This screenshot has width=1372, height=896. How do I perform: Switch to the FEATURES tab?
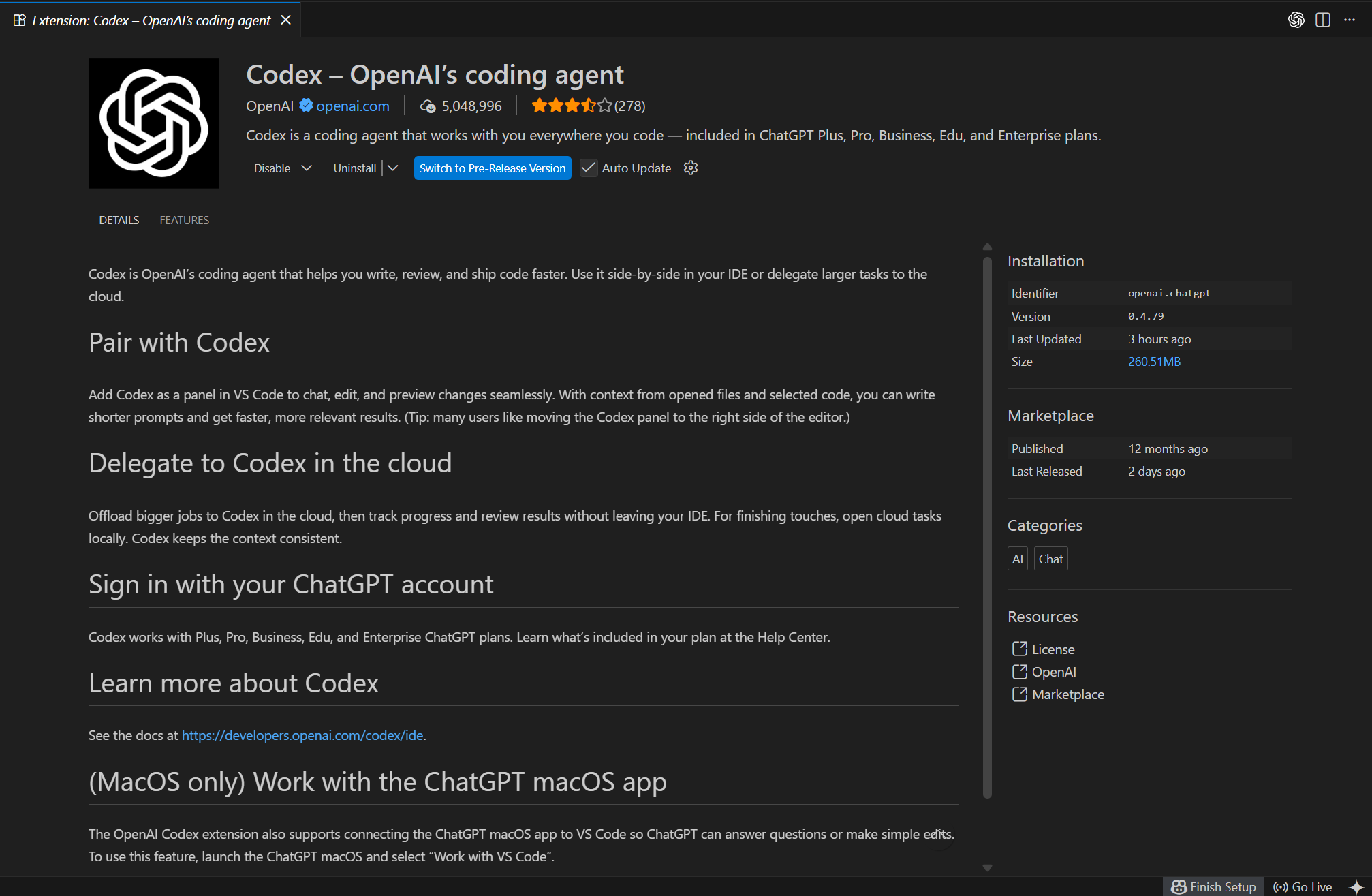pyautogui.click(x=184, y=220)
